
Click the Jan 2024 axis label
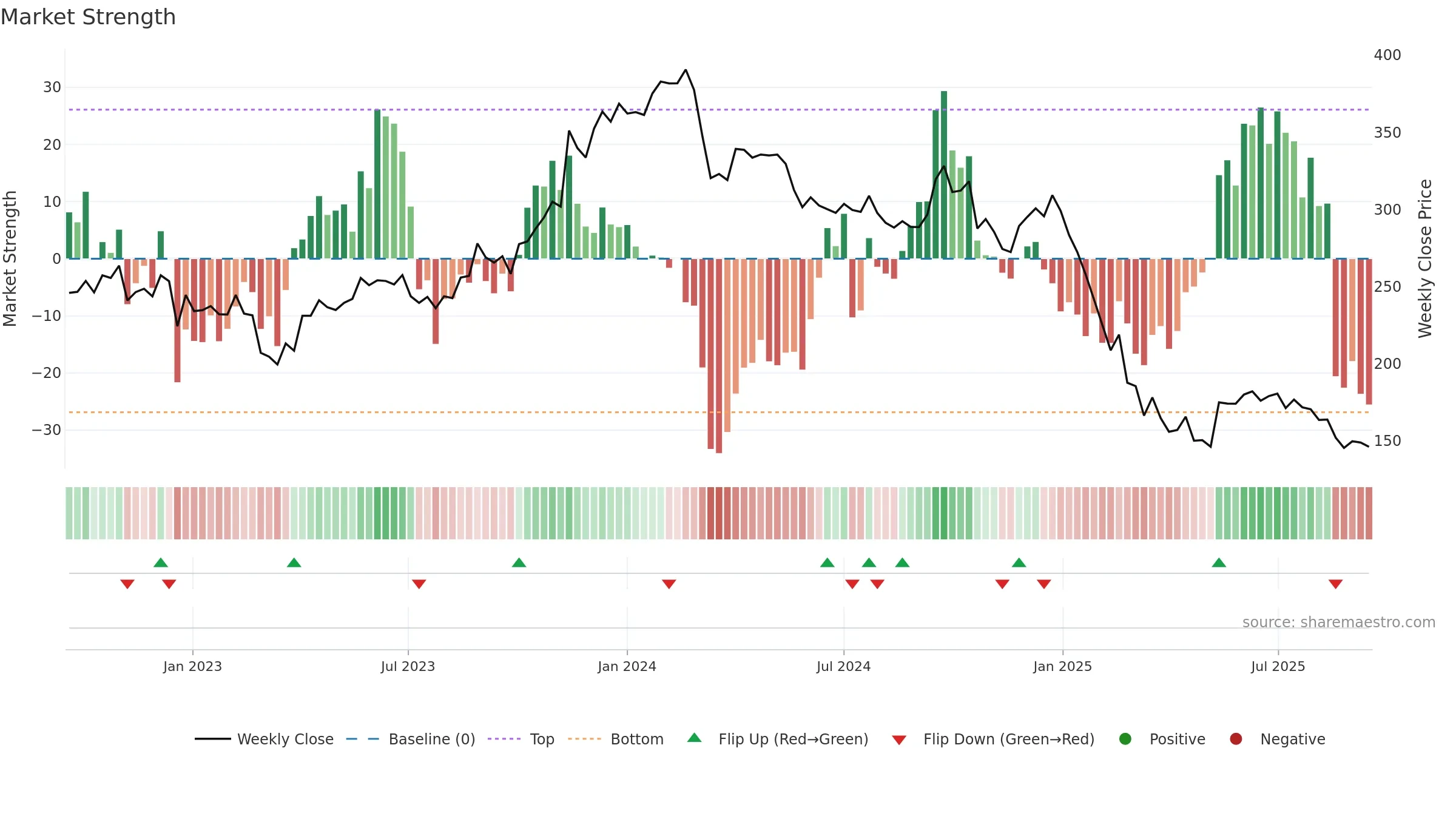[x=627, y=666]
